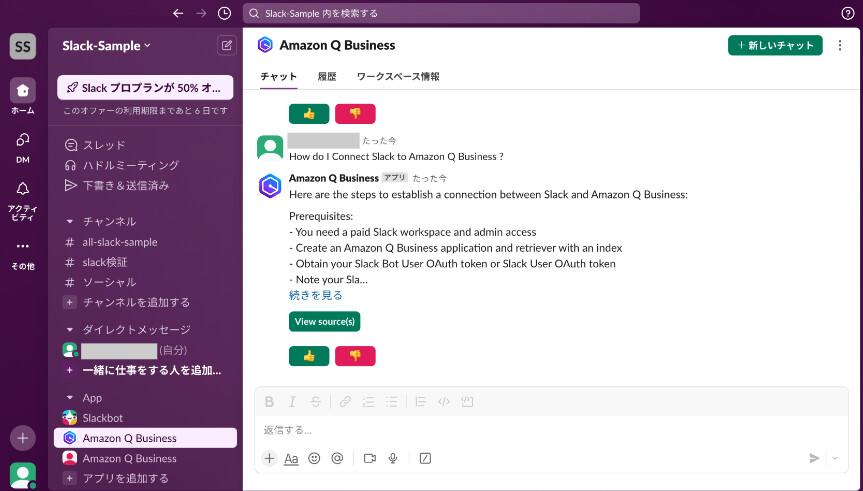
Task: Open your own (自分) direct message
Action: click(145, 350)
